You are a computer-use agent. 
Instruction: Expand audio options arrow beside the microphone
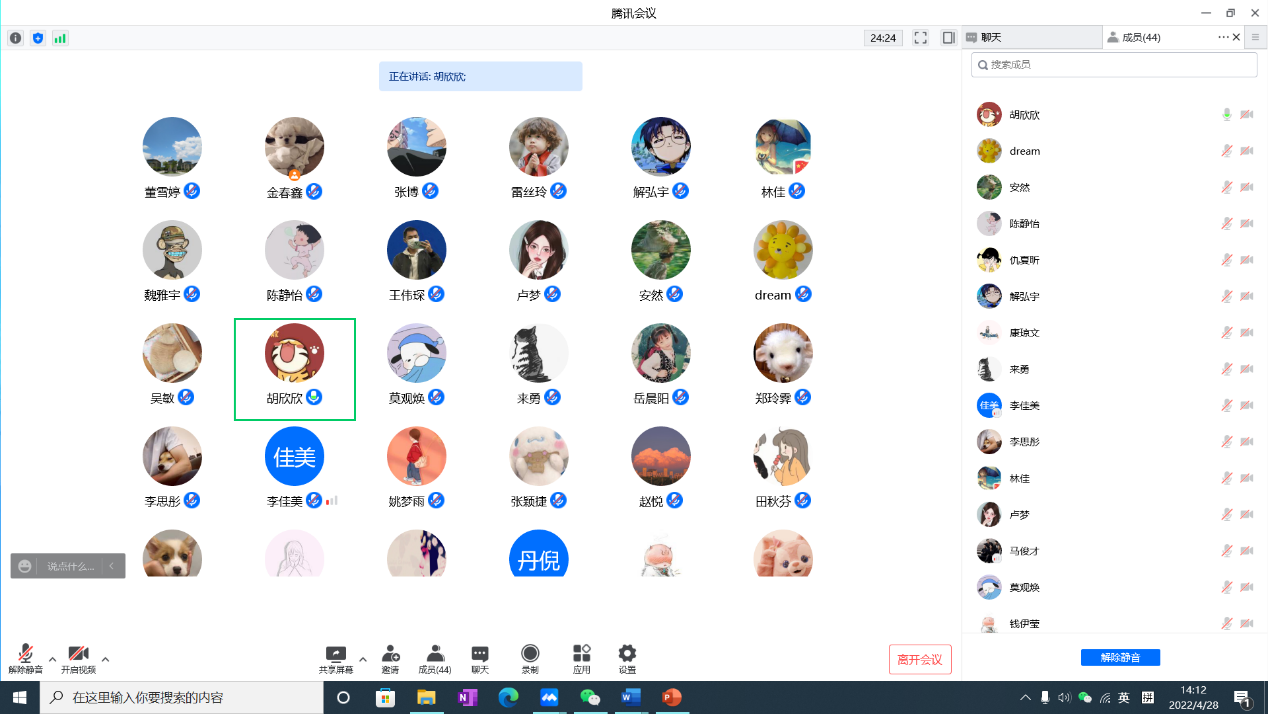pyautogui.click(x=52, y=659)
